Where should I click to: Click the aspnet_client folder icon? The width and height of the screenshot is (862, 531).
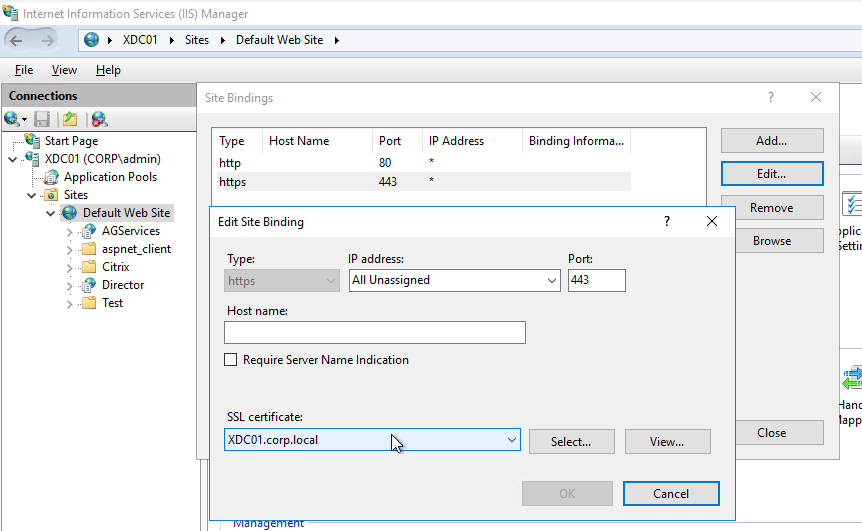[89, 249]
